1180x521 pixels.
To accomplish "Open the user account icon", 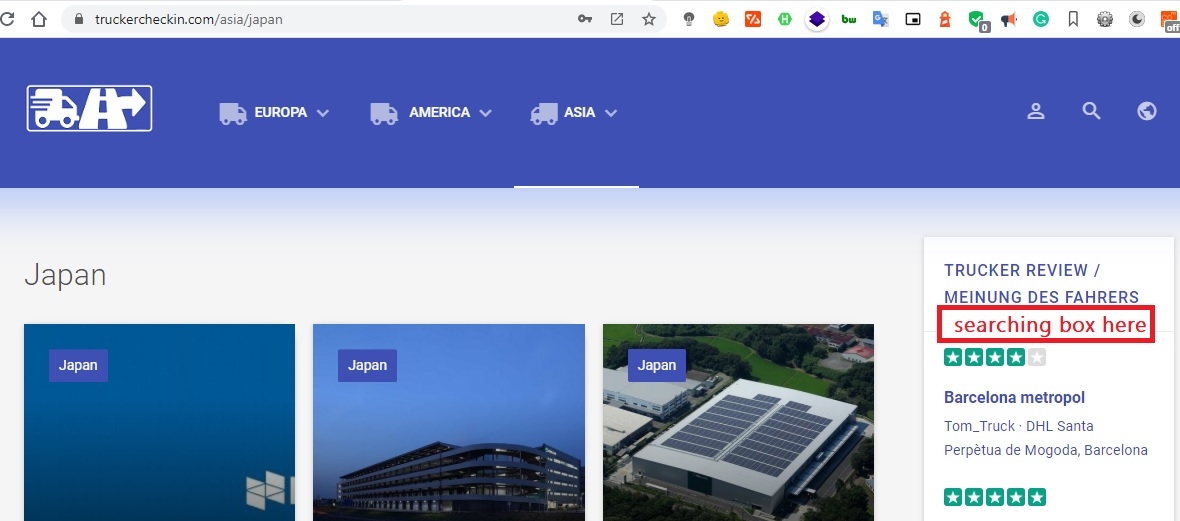I will (1036, 111).
